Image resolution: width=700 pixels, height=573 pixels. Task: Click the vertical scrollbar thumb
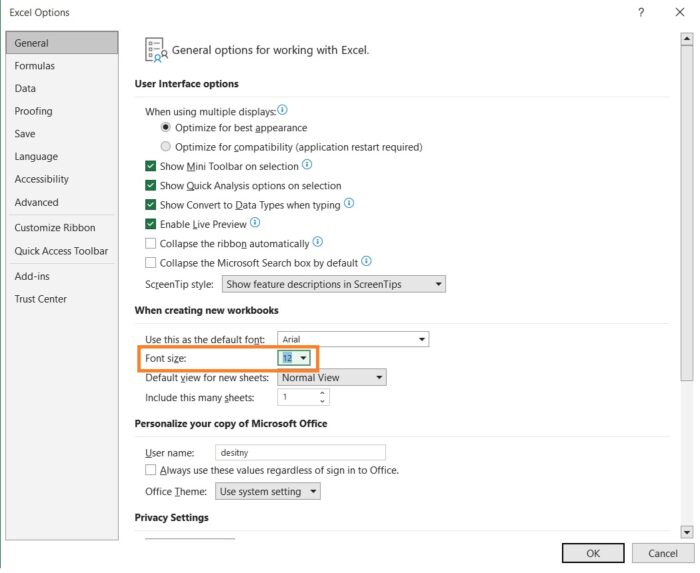[x=687, y=213]
